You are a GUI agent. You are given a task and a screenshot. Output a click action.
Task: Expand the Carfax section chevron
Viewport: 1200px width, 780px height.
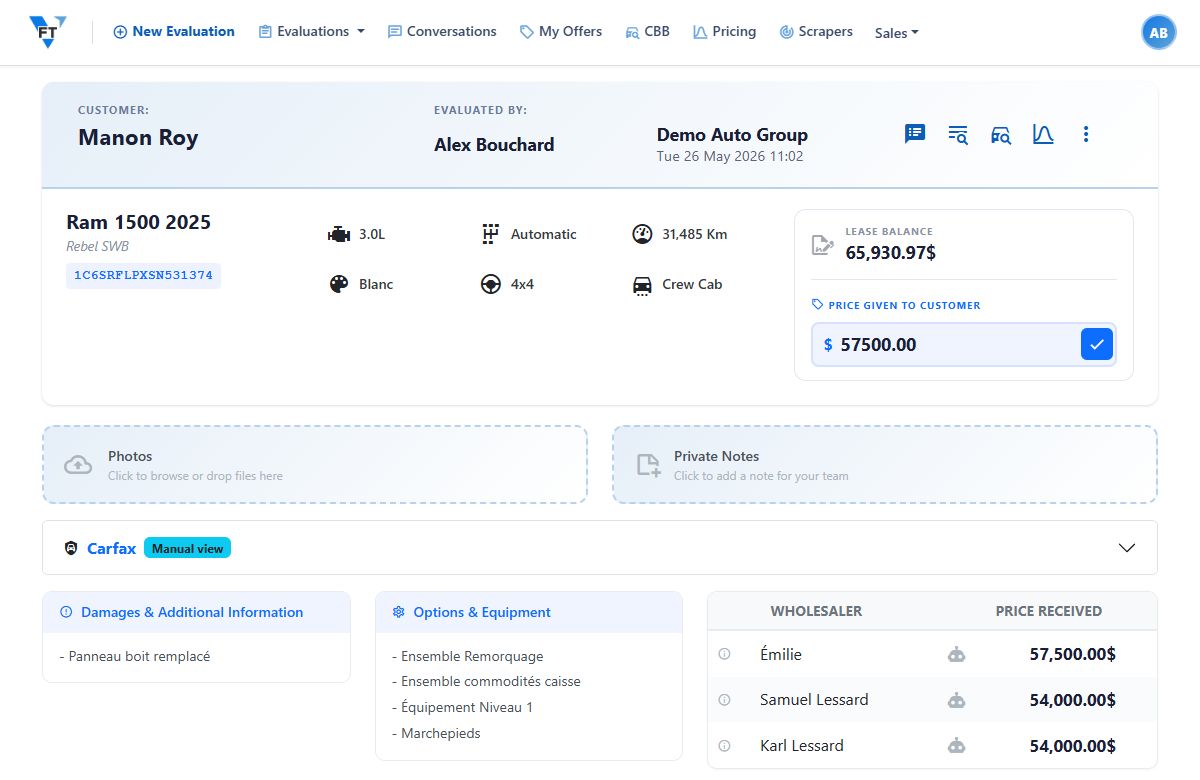click(x=1127, y=548)
